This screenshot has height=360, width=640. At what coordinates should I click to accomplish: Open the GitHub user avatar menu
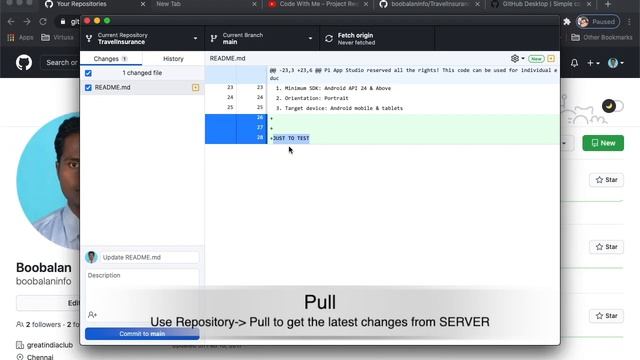(616, 63)
